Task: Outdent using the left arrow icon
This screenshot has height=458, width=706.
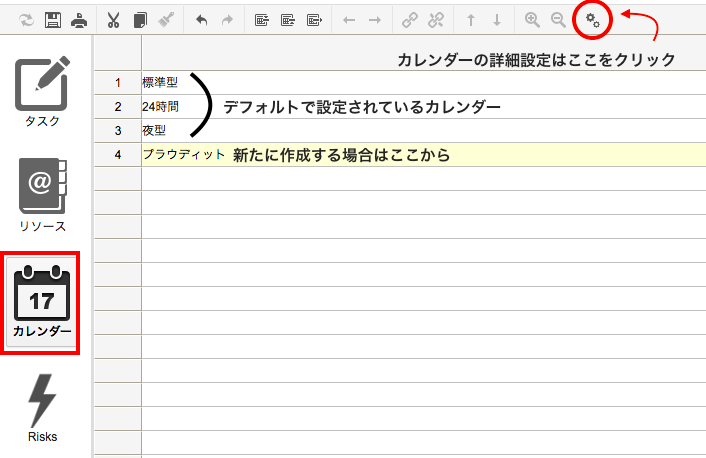Action: click(349, 20)
